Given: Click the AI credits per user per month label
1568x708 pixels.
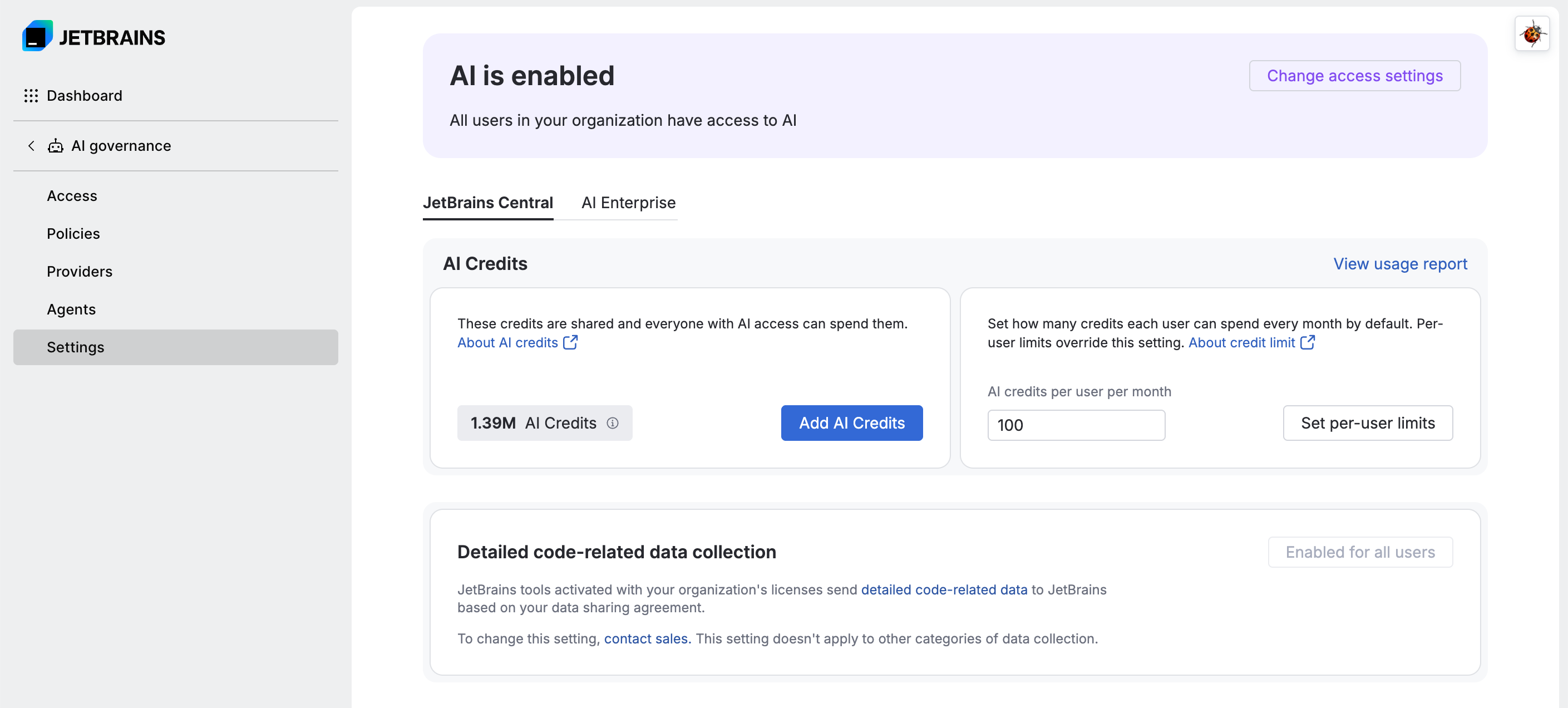Looking at the screenshot, I should pyautogui.click(x=1078, y=391).
